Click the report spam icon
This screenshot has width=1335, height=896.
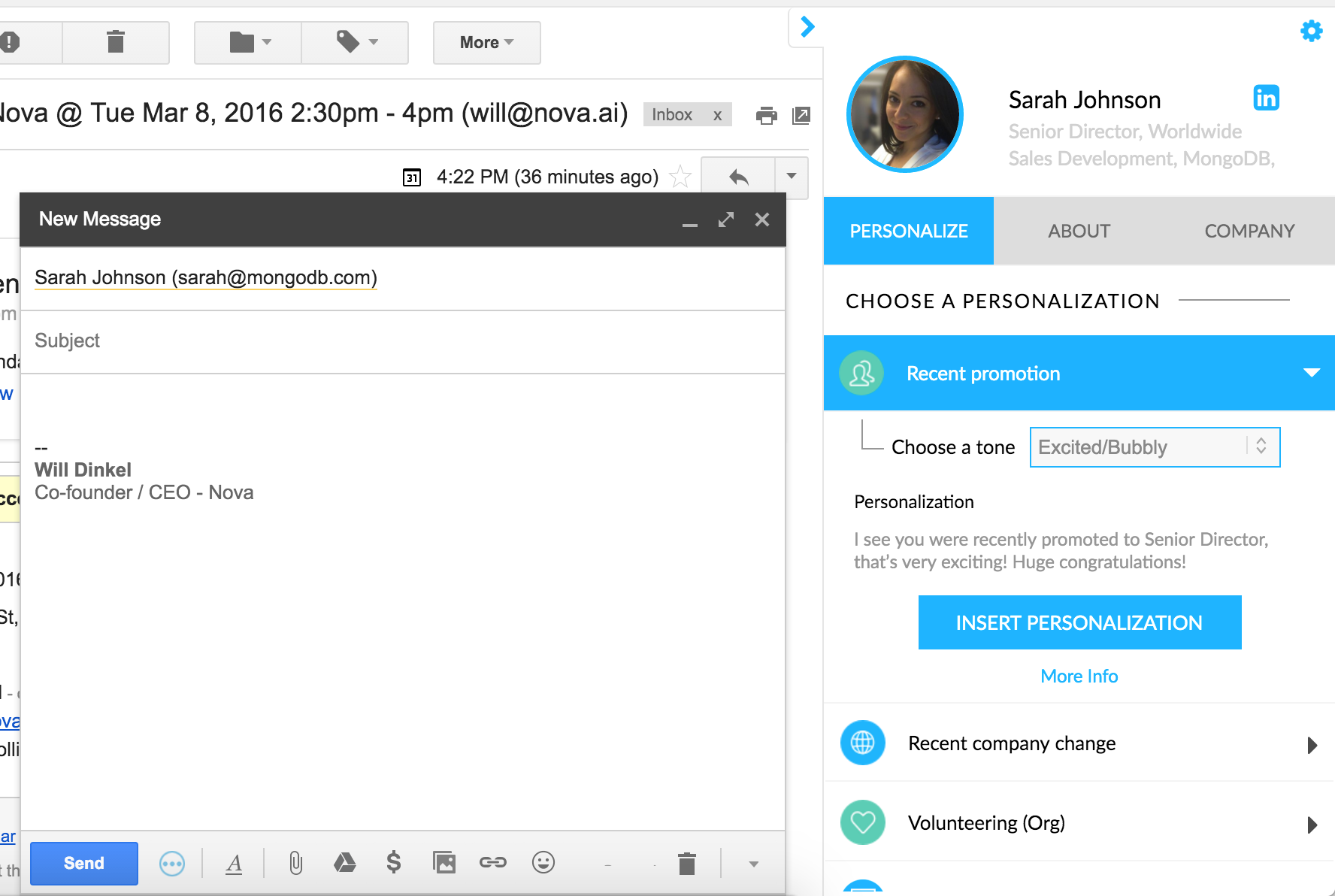(x=10, y=42)
